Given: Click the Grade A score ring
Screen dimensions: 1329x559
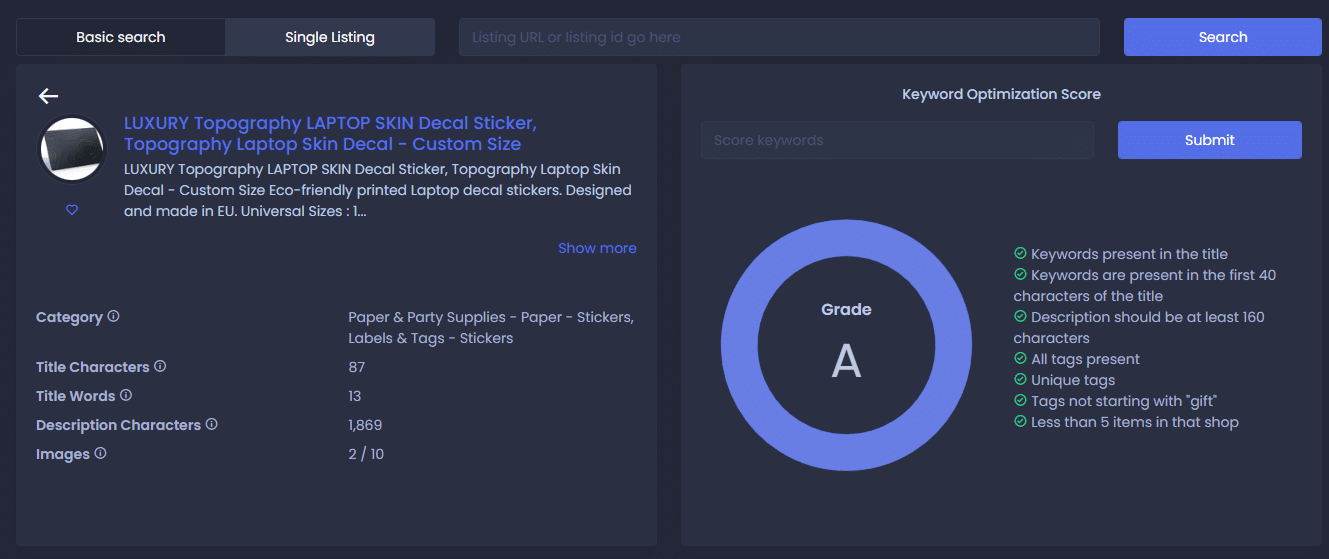Looking at the screenshot, I should click(846, 345).
